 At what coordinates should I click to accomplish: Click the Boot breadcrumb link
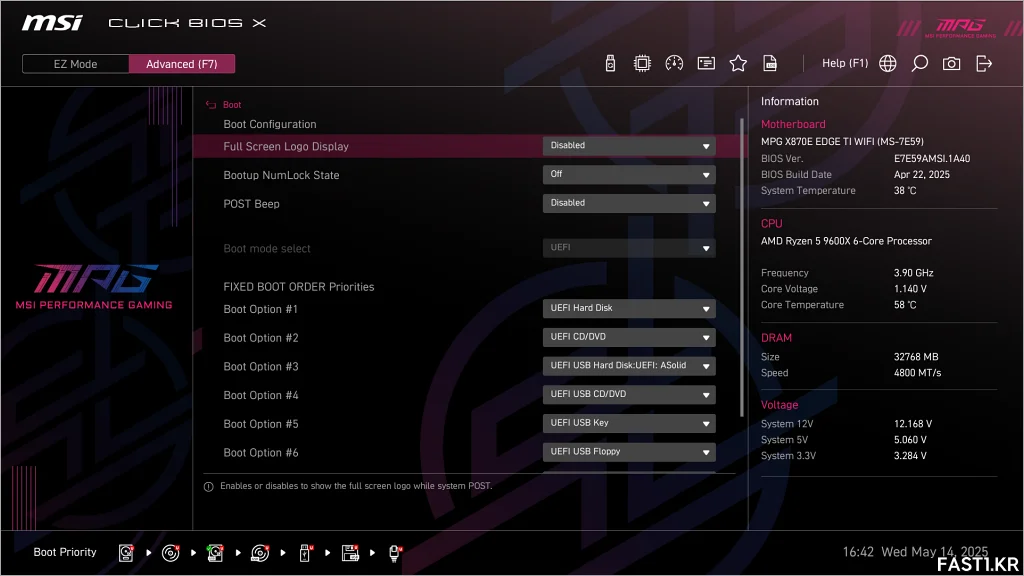pos(232,104)
